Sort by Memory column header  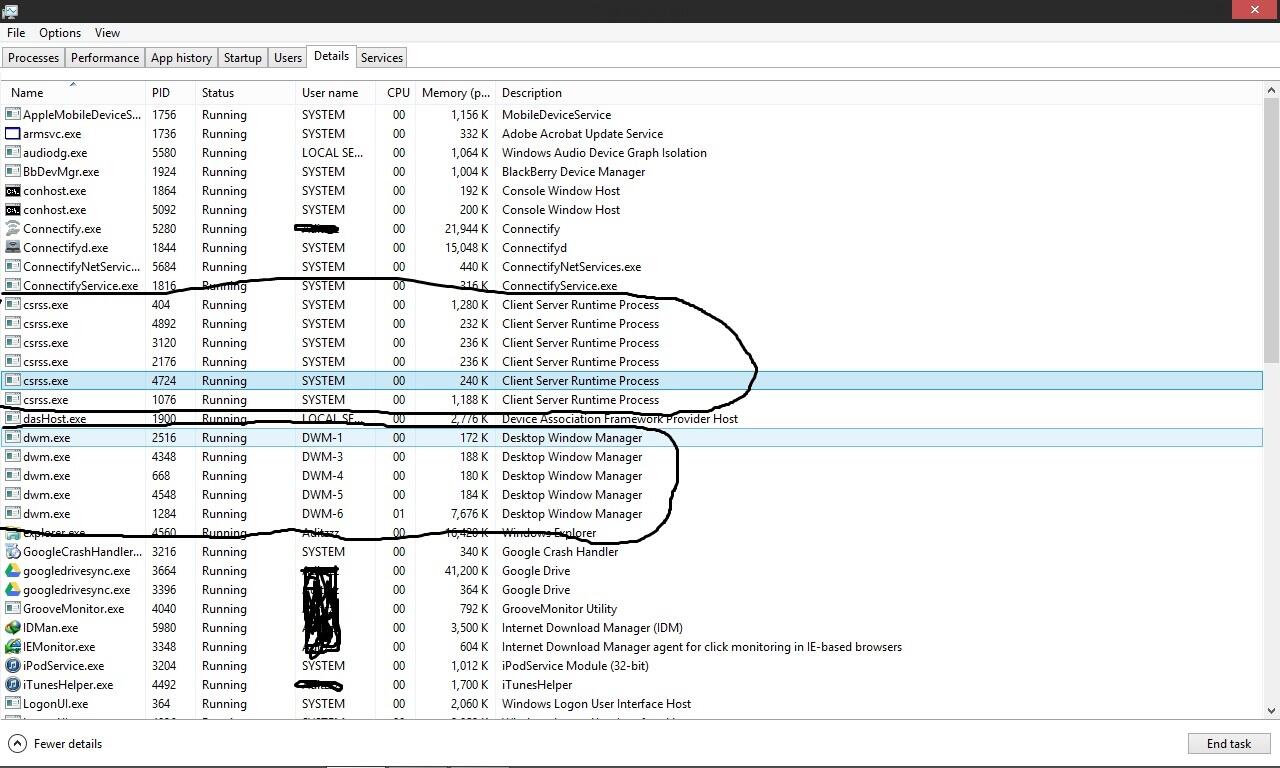point(455,93)
